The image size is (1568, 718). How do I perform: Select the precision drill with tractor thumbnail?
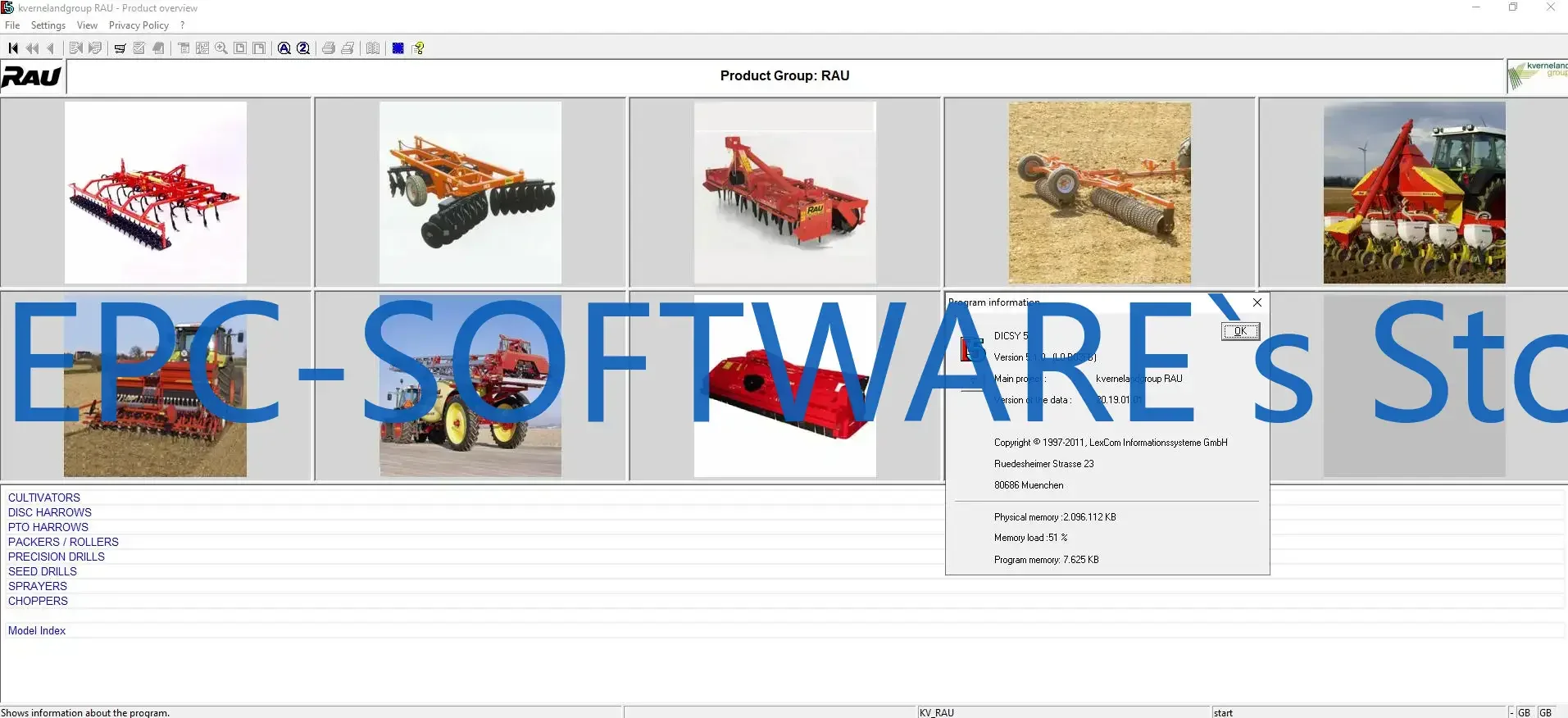pyautogui.click(x=1415, y=193)
